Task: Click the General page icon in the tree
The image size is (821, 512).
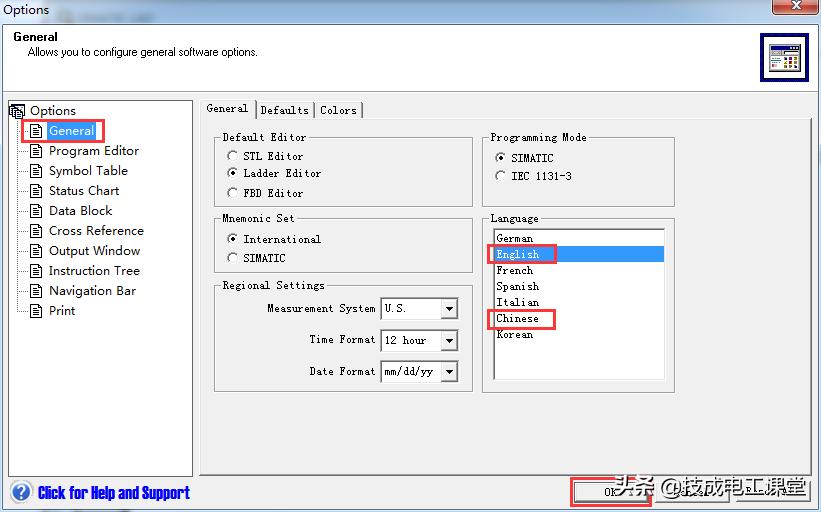Action: 36,131
